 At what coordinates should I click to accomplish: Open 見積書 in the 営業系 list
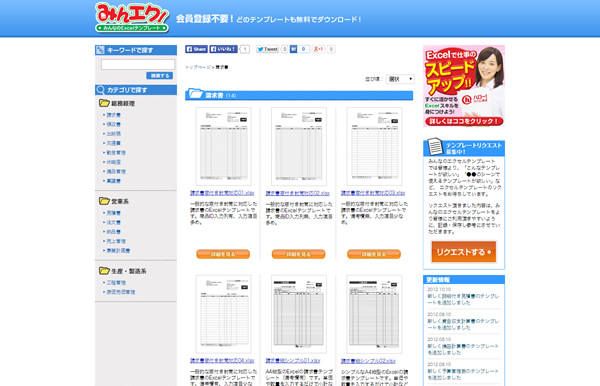click(x=114, y=213)
